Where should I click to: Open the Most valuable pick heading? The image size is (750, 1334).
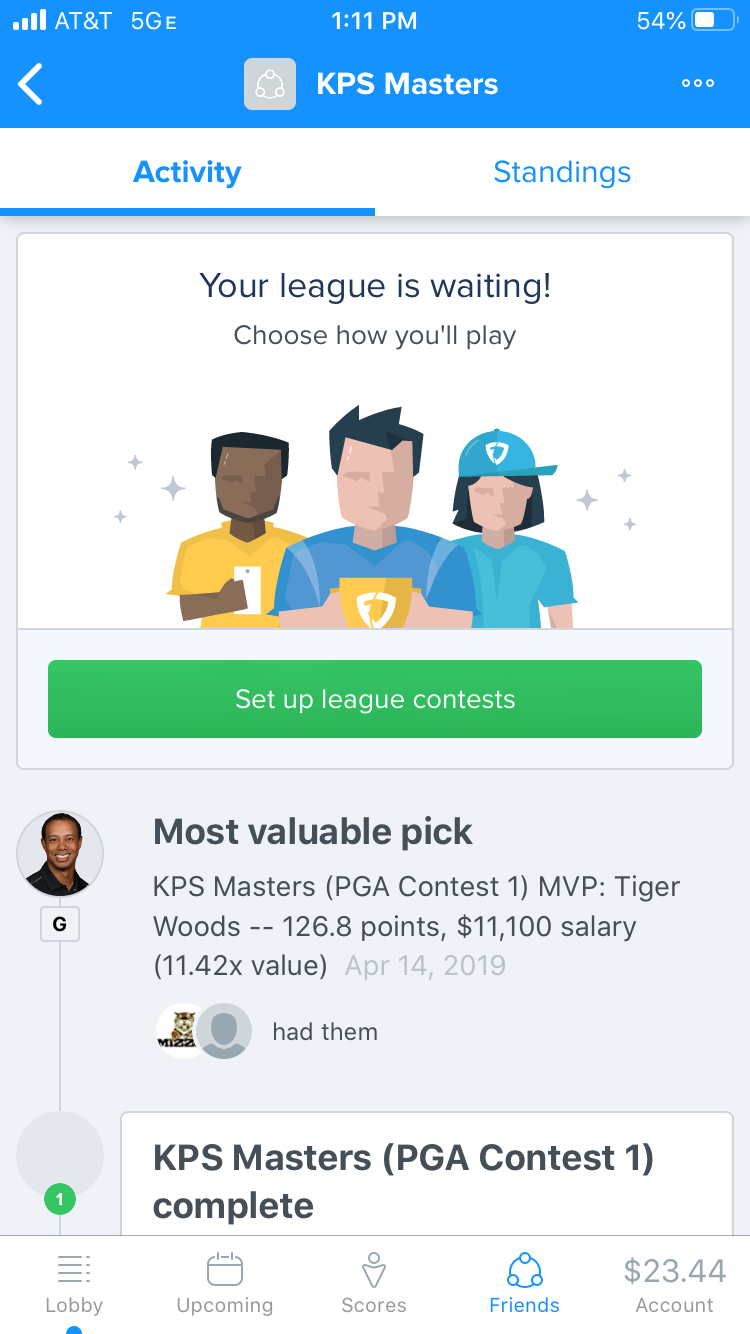tap(313, 832)
